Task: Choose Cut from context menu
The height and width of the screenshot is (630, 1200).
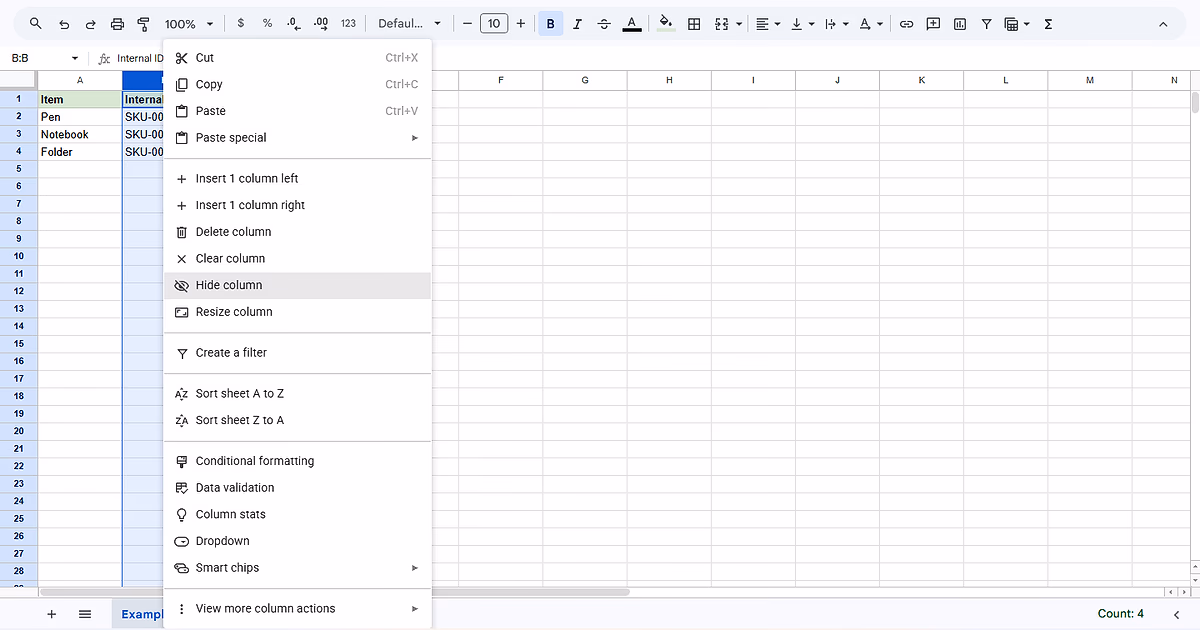Action: [297, 58]
